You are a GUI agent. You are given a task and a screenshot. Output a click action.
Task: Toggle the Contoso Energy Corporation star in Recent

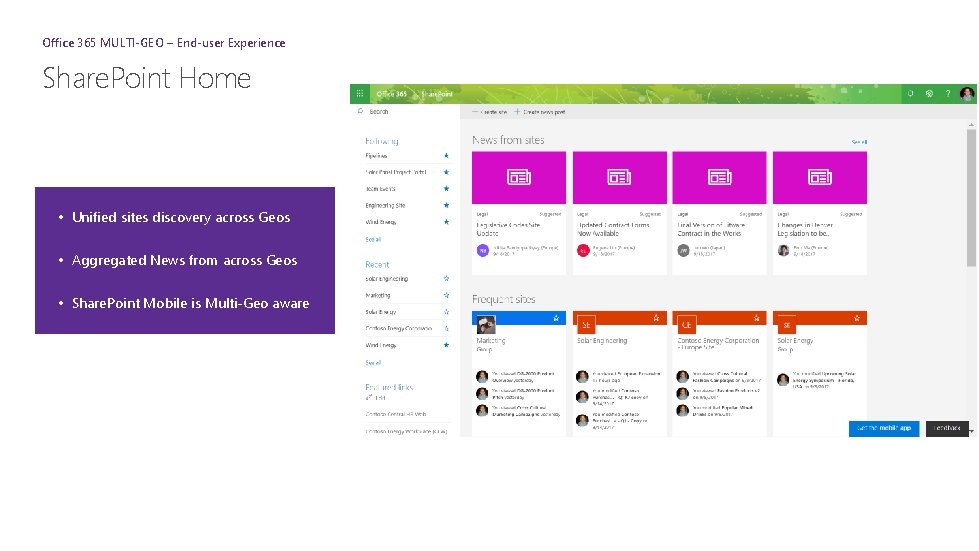click(446, 328)
